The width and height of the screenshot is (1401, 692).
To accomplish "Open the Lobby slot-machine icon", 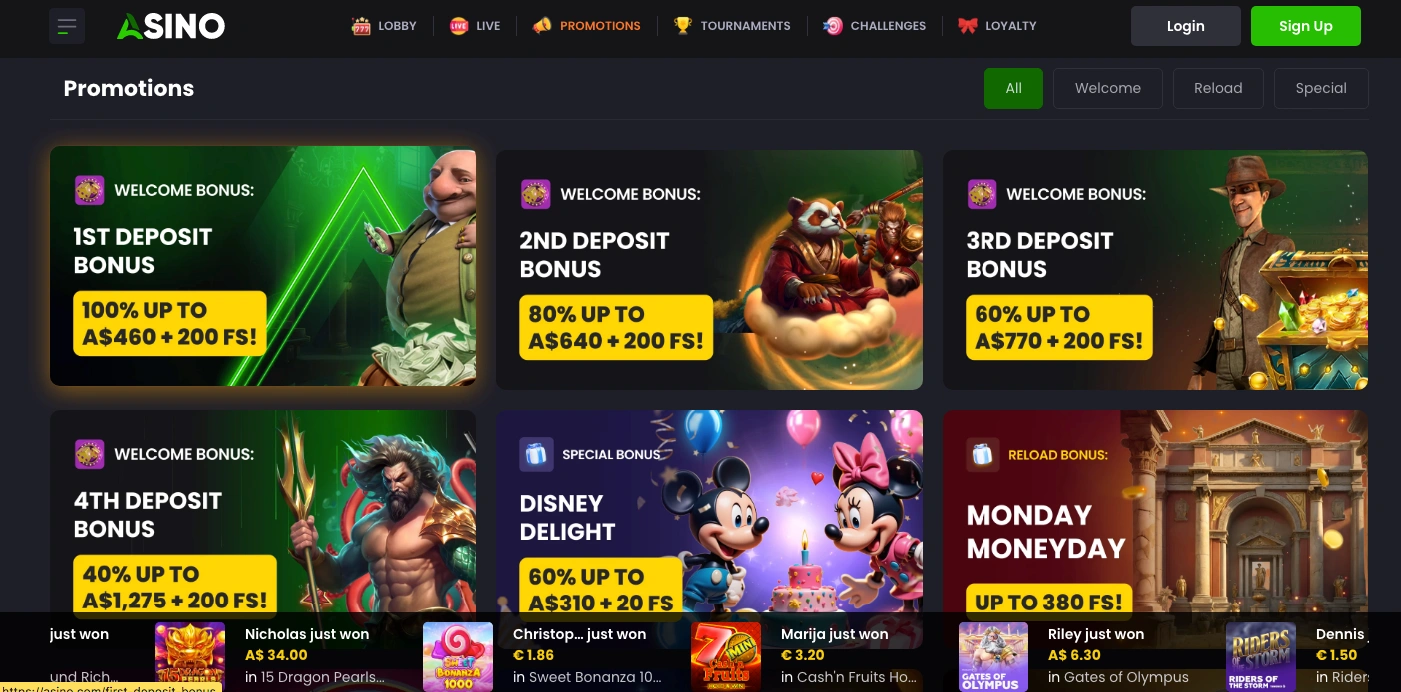I will [x=361, y=26].
